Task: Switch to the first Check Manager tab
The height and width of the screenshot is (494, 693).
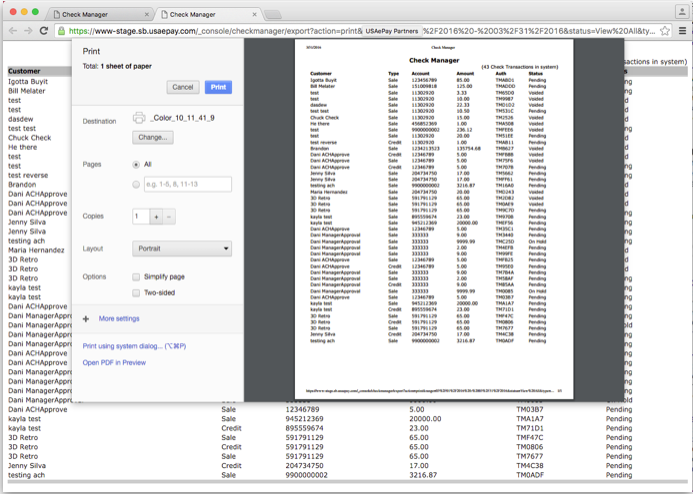Action: [x=100, y=14]
